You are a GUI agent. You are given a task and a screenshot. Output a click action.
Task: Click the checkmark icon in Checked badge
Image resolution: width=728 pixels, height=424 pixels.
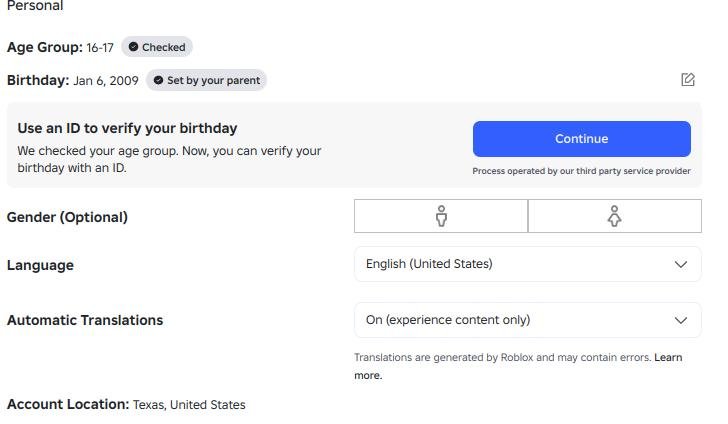tap(133, 47)
